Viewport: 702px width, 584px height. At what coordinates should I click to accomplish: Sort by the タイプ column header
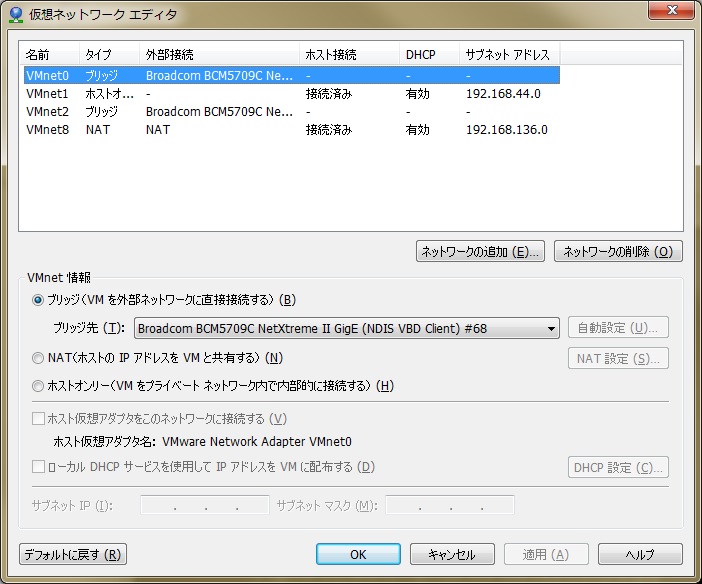pyautogui.click(x=109, y=55)
